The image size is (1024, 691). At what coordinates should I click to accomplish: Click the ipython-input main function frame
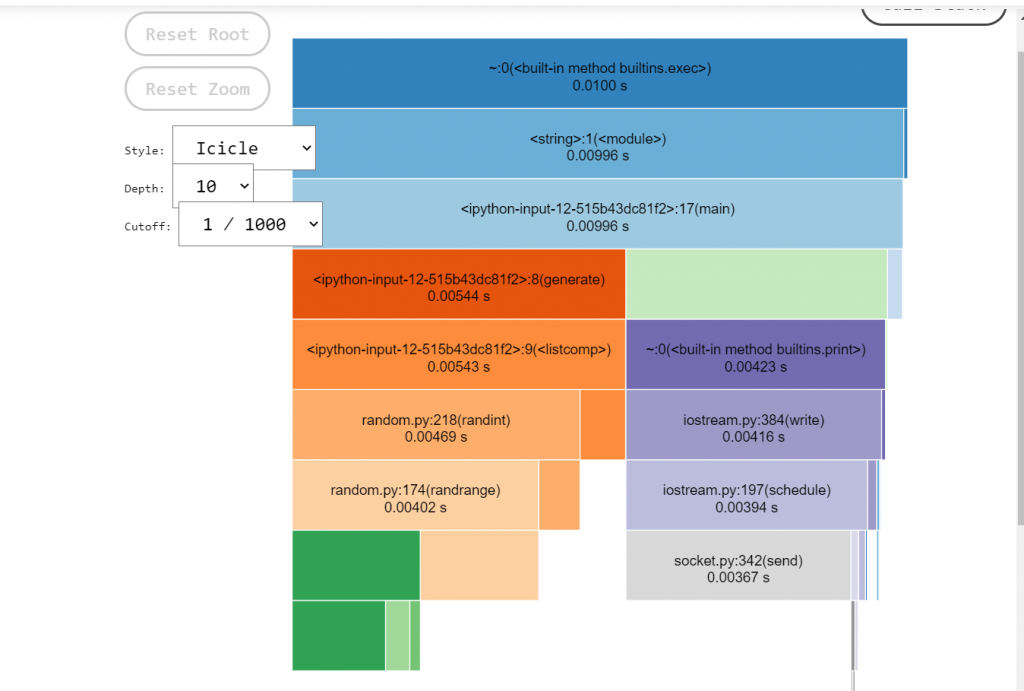598,217
